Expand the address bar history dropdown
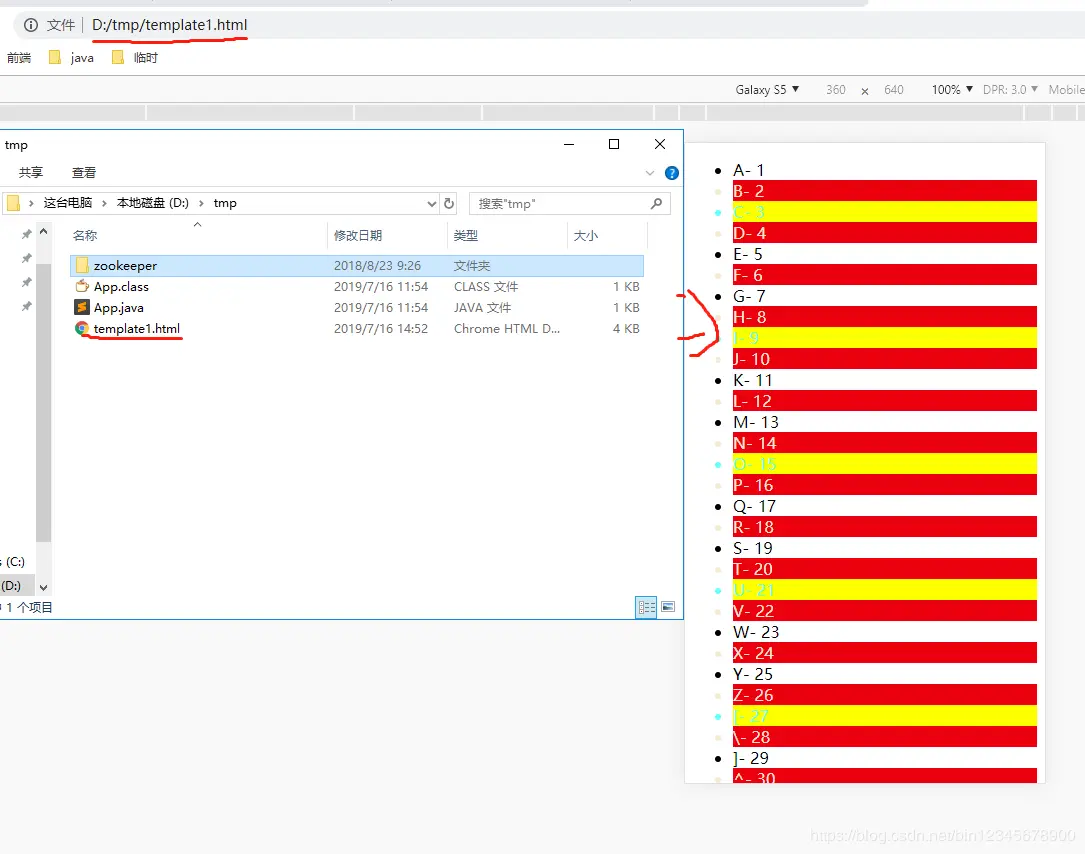Screen dimensions: 1085x854 [x=431, y=203]
